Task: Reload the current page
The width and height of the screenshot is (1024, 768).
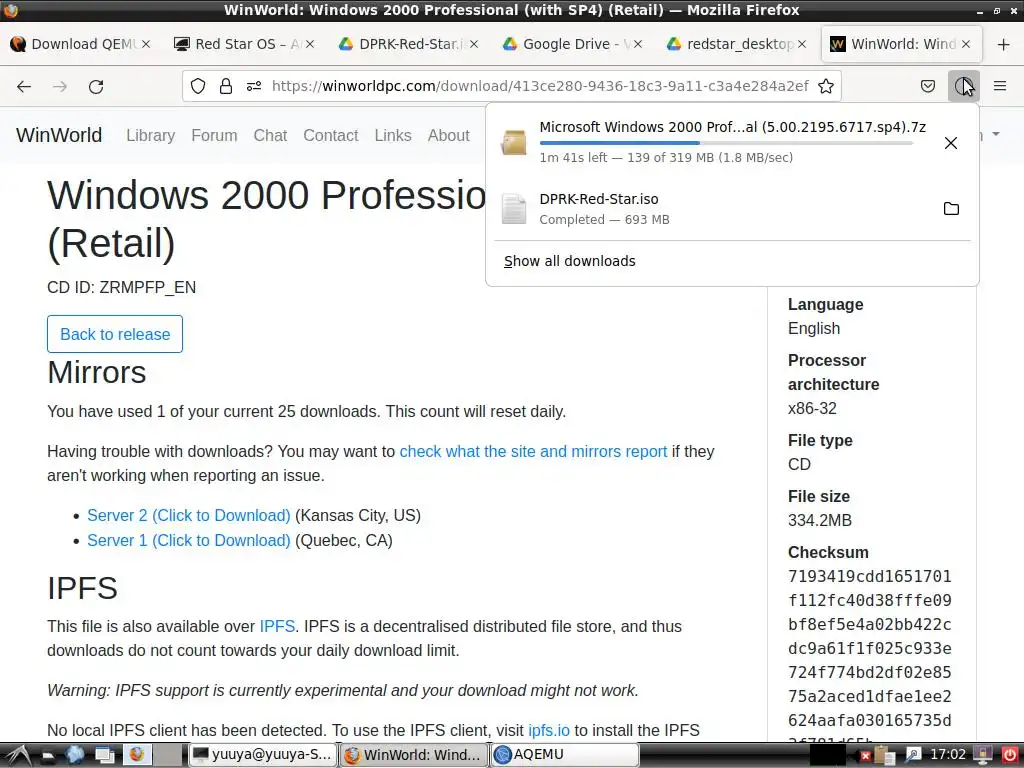Action: pos(96,86)
